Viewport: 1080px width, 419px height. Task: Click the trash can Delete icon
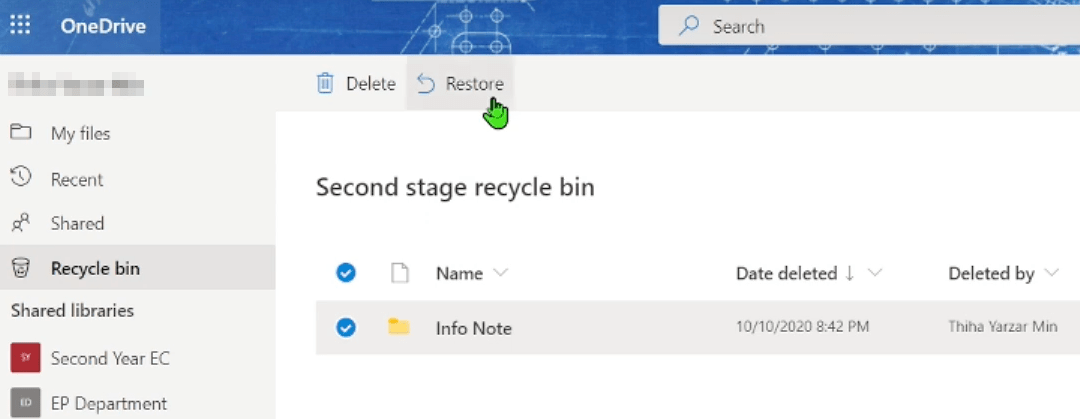(325, 84)
